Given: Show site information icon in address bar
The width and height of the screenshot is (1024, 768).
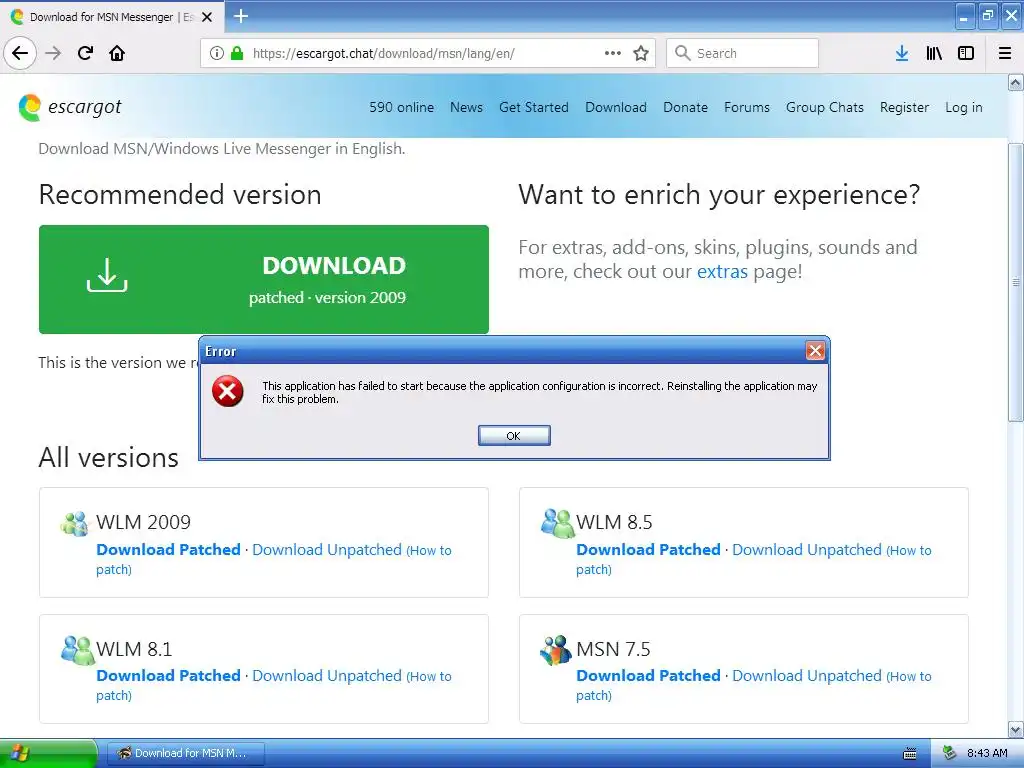Looking at the screenshot, I should point(216,53).
